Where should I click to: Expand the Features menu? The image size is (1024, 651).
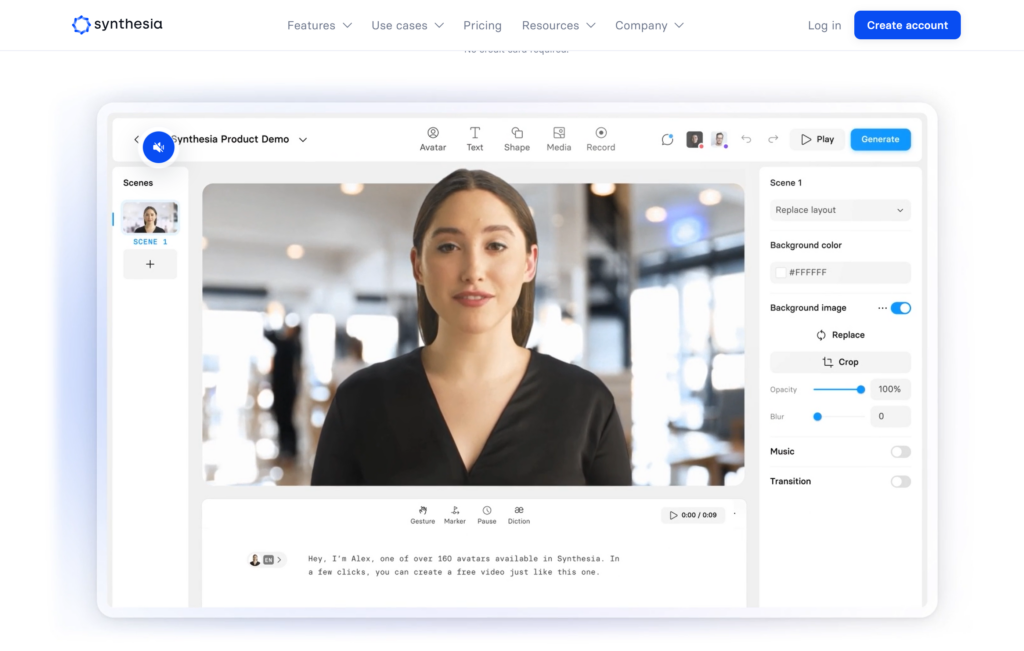(x=319, y=25)
